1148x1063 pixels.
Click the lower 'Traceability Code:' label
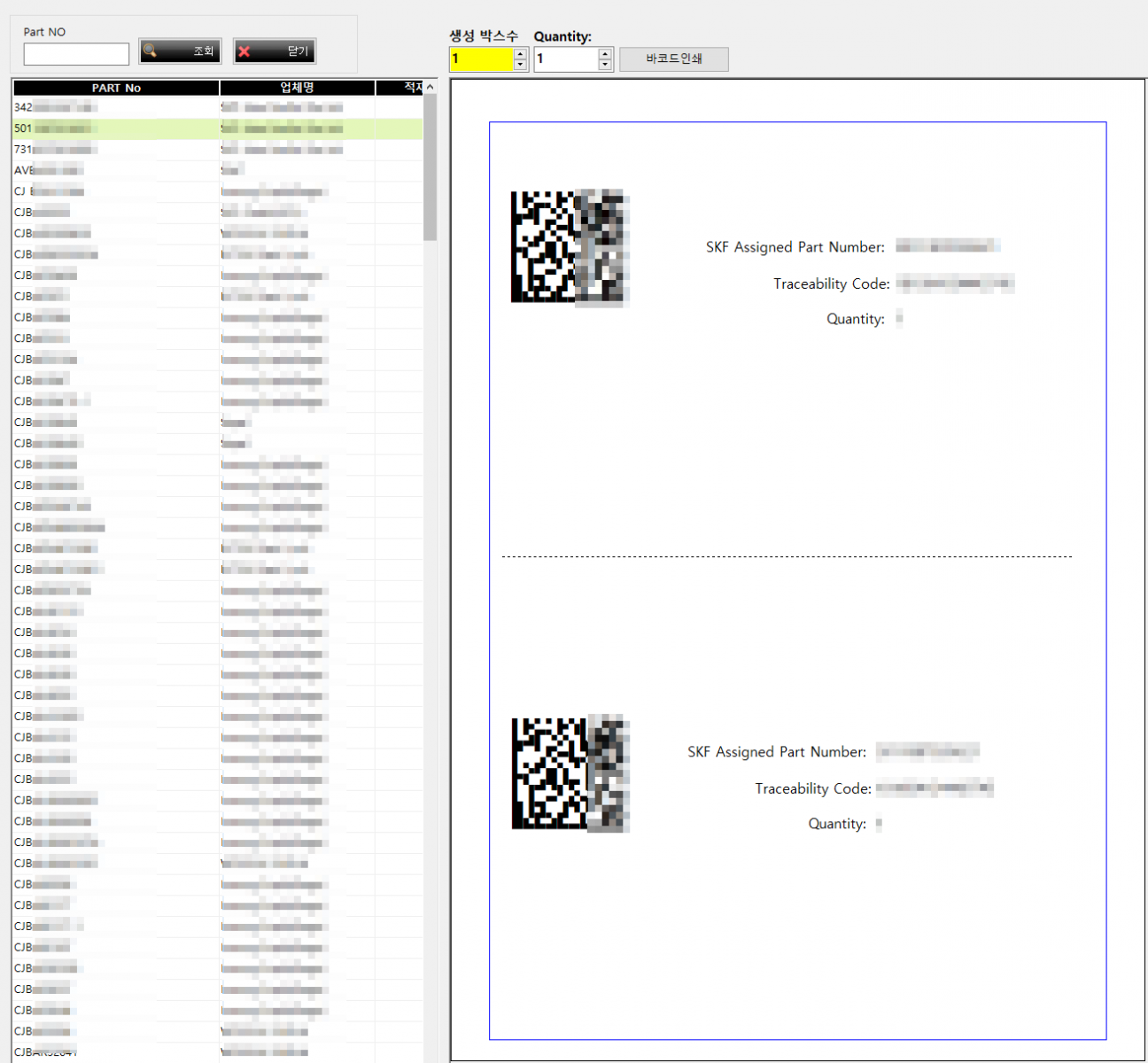pos(813,788)
